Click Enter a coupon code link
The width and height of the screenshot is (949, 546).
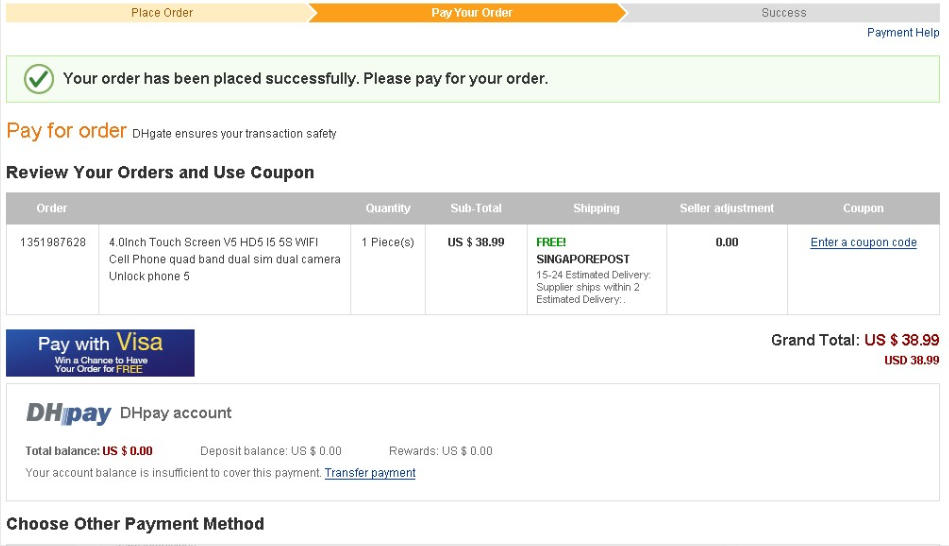[x=863, y=242]
